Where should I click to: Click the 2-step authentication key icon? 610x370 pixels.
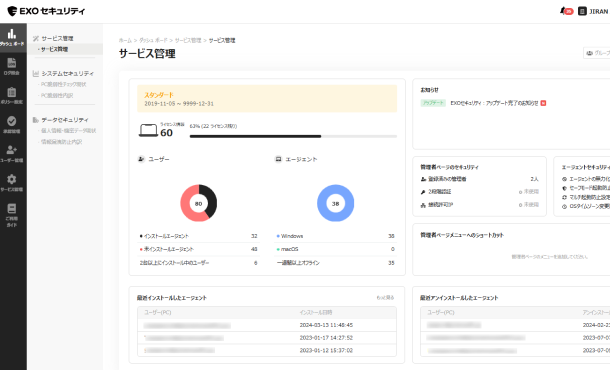click(x=423, y=192)
